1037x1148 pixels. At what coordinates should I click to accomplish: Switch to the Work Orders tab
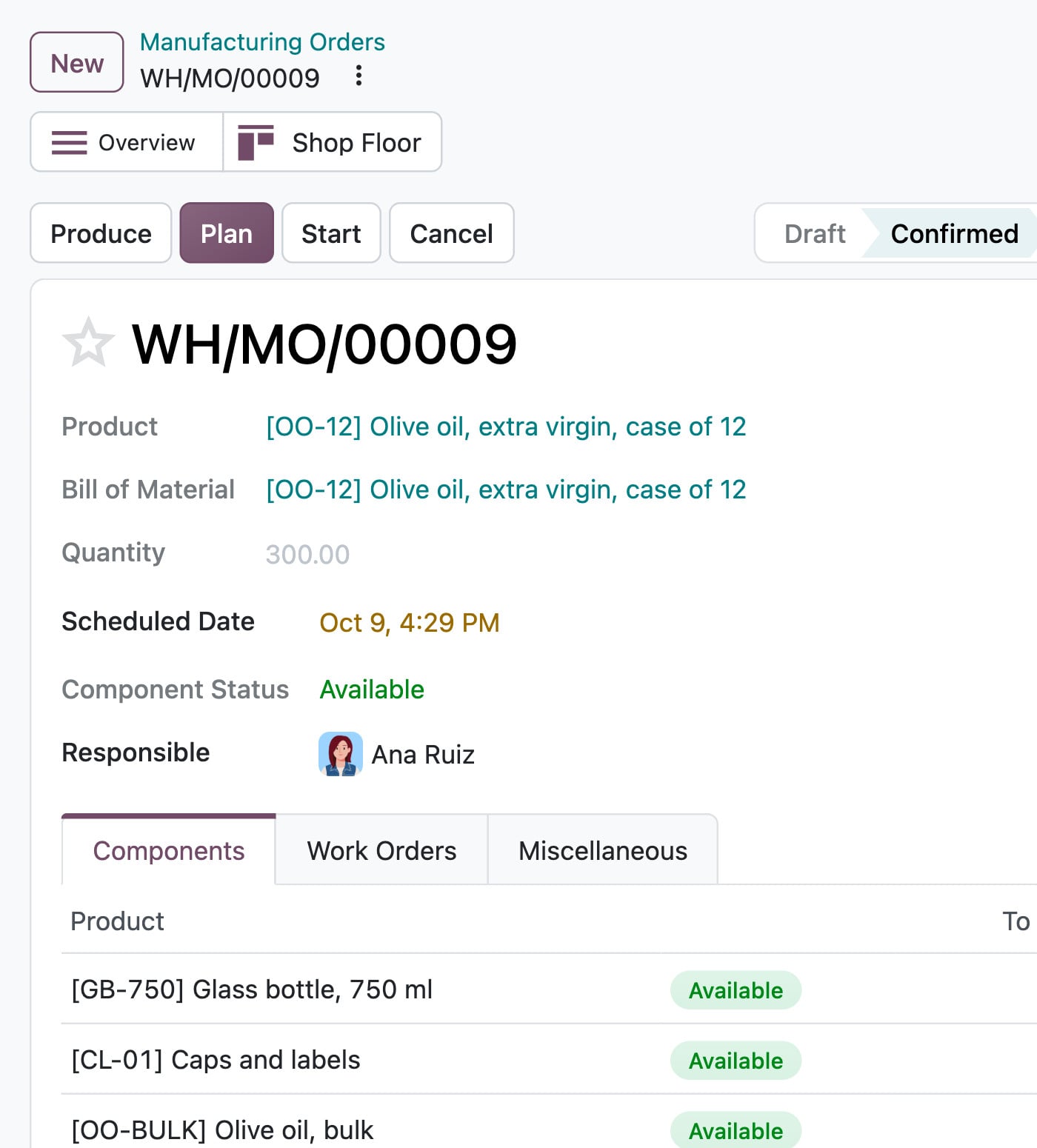tap(381, 850)
